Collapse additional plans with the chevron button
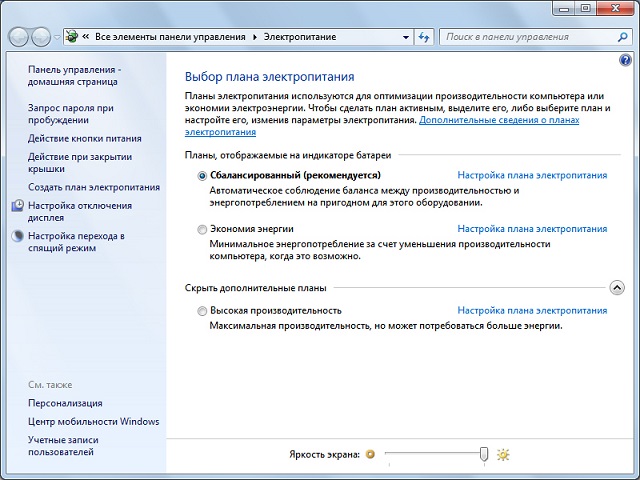The height and width of the screenshot is (480, 640). click(x=617, y=288)
